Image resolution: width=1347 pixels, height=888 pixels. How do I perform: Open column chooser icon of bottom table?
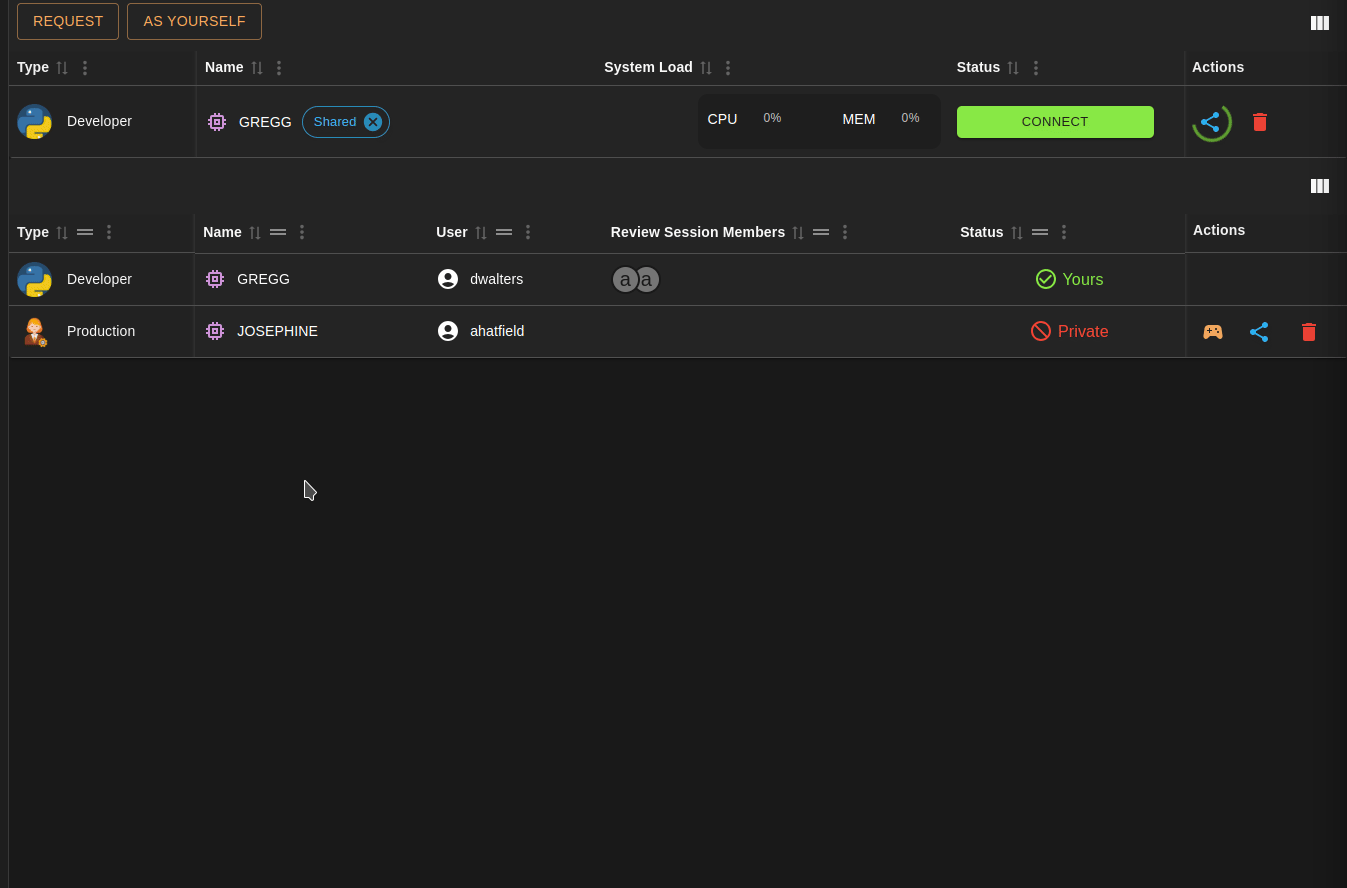(1320, 186)
